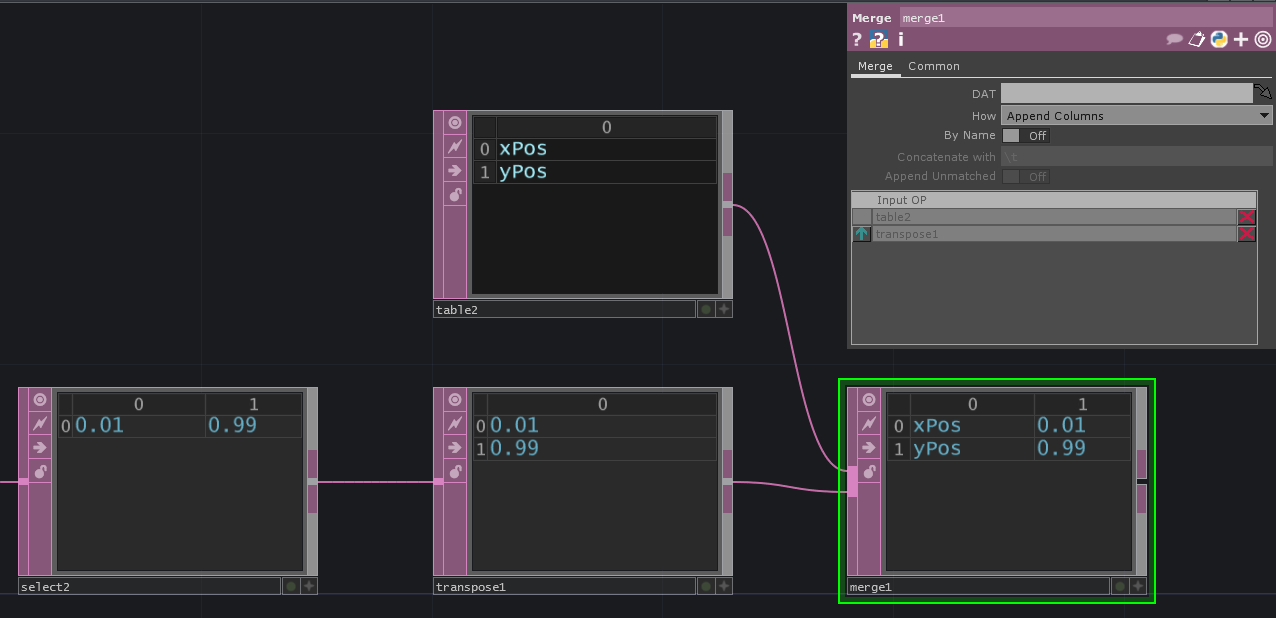Remove table2 input with its red X
1276x618 pixels.
[x=1246, y=217]
